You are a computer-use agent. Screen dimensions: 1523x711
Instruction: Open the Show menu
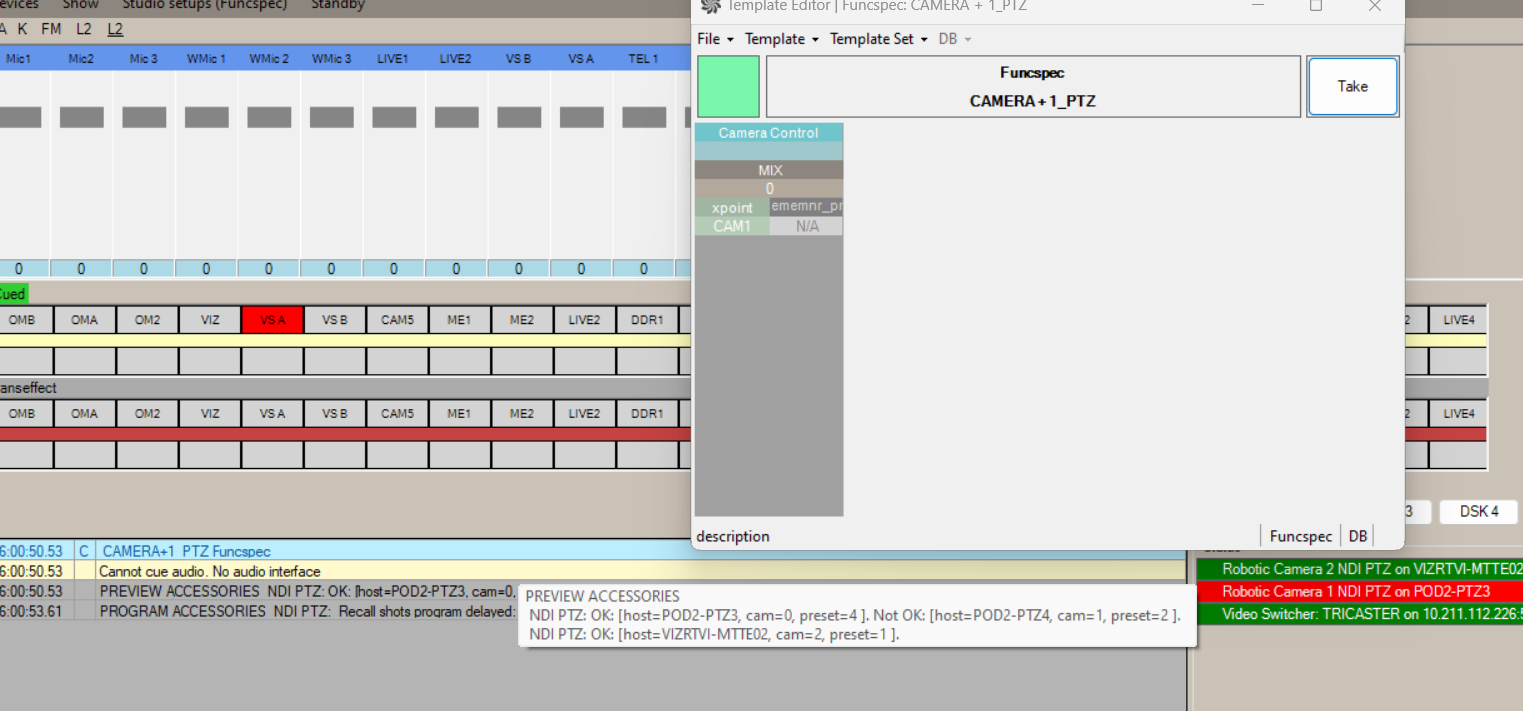click(x=80, y=5)
